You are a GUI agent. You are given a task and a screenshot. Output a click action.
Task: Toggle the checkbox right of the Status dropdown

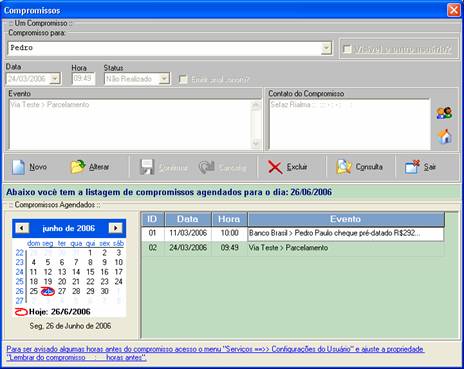coord(183,79)
